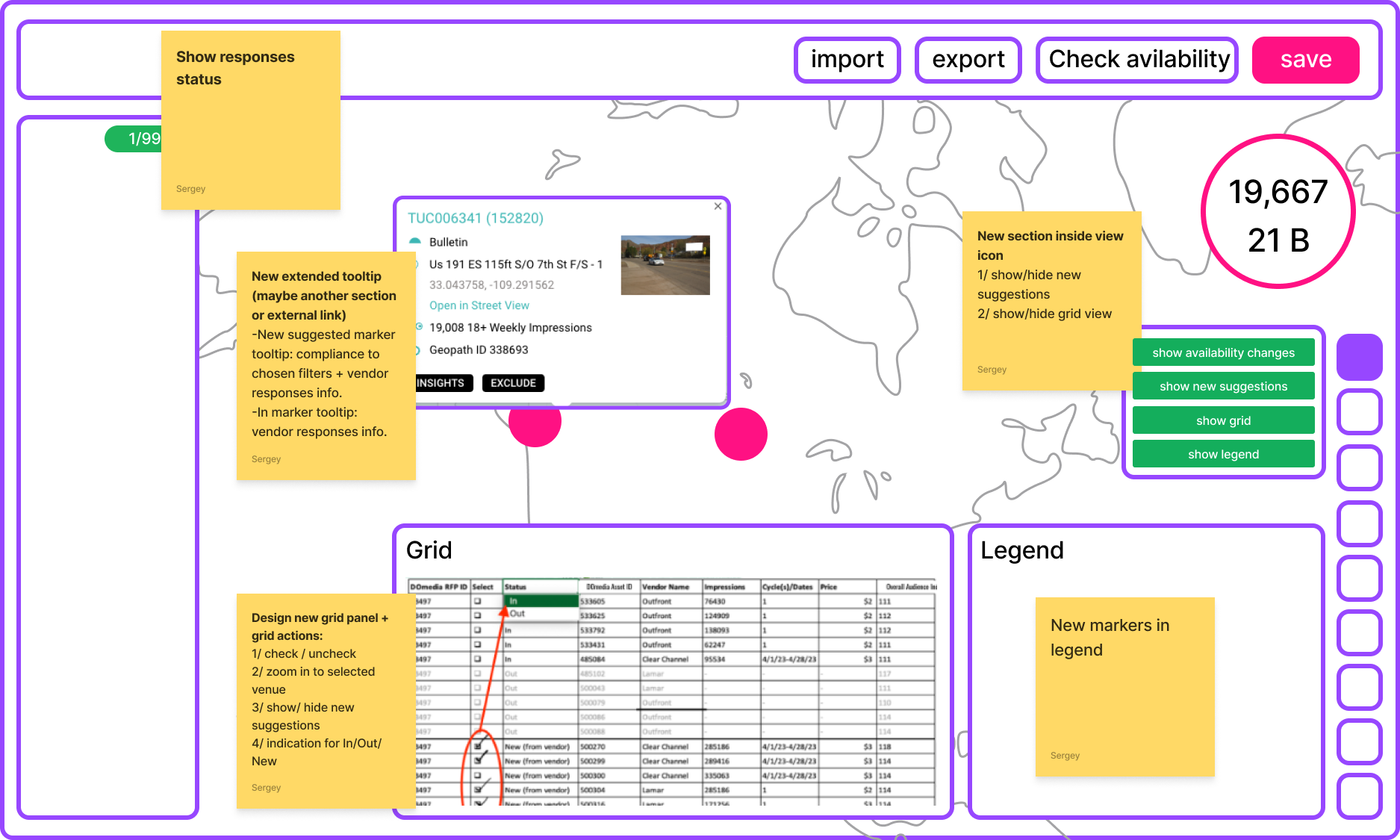Screen dimensions: 1400x840
Task: Click the Status column header
Action: pyautogui.click(x=541, y=587)
